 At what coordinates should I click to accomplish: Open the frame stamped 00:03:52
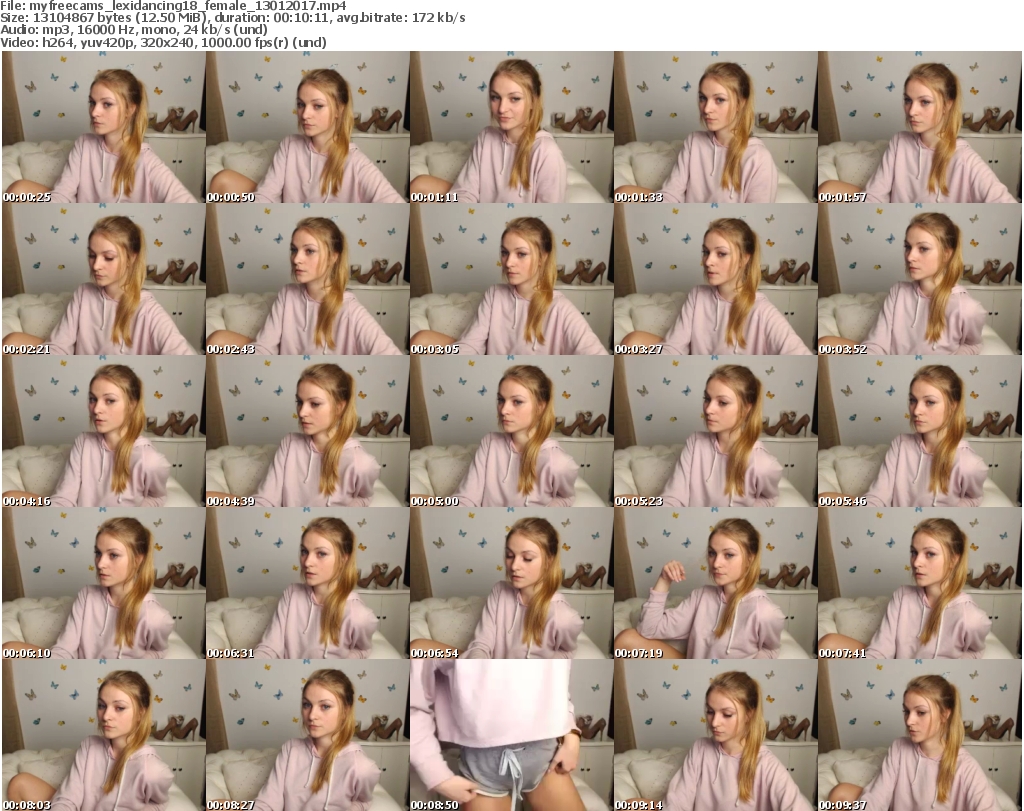920,279
